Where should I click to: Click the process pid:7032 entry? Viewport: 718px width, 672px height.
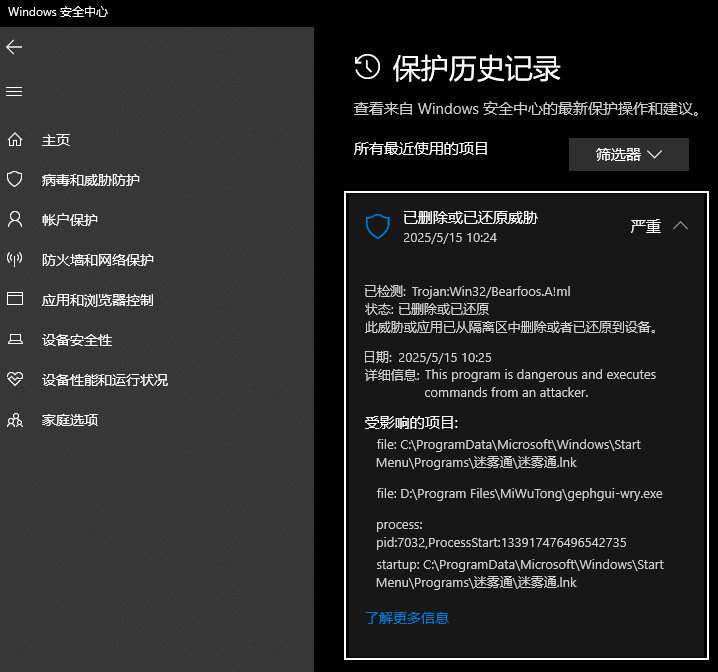(x=501, y=533)
